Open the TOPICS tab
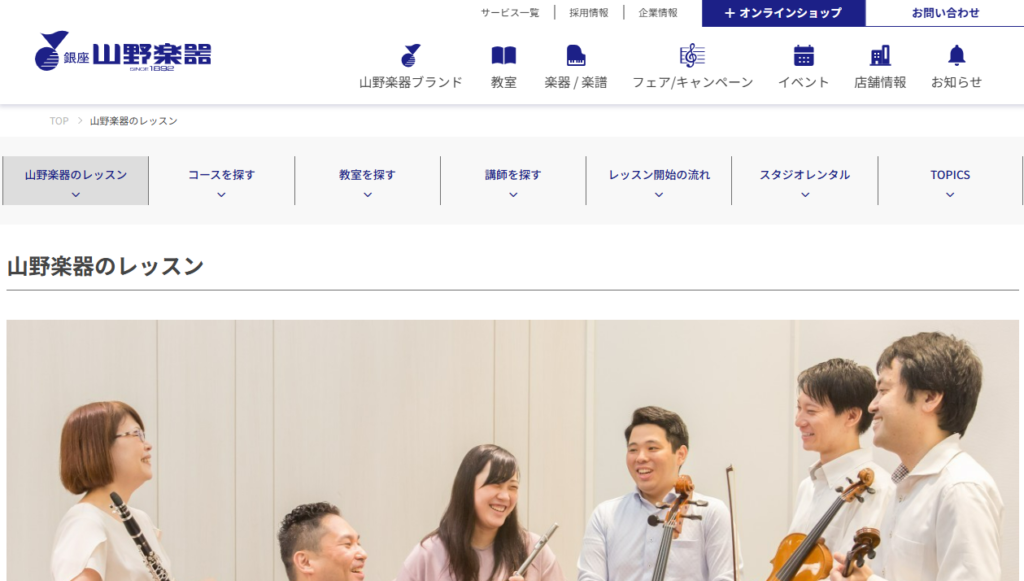Viewport: 1024px width, 581px height. tap(950, 181)
